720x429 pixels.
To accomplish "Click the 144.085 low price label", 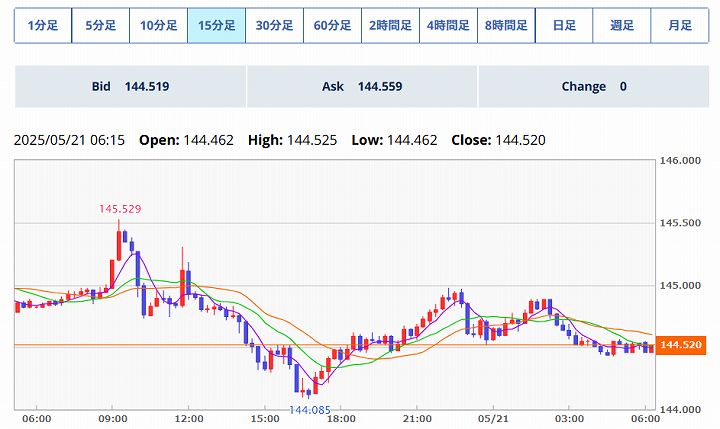I will pos(309,410).
